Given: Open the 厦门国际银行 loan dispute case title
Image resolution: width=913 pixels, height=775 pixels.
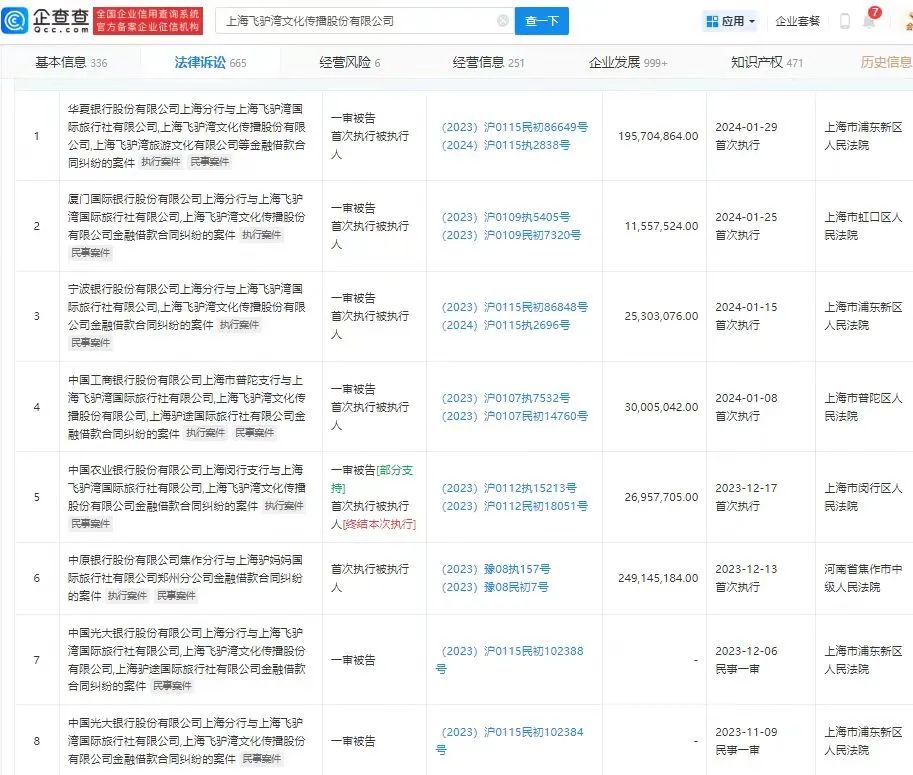Looking at the screenshot, I should (x=186, y=217).
